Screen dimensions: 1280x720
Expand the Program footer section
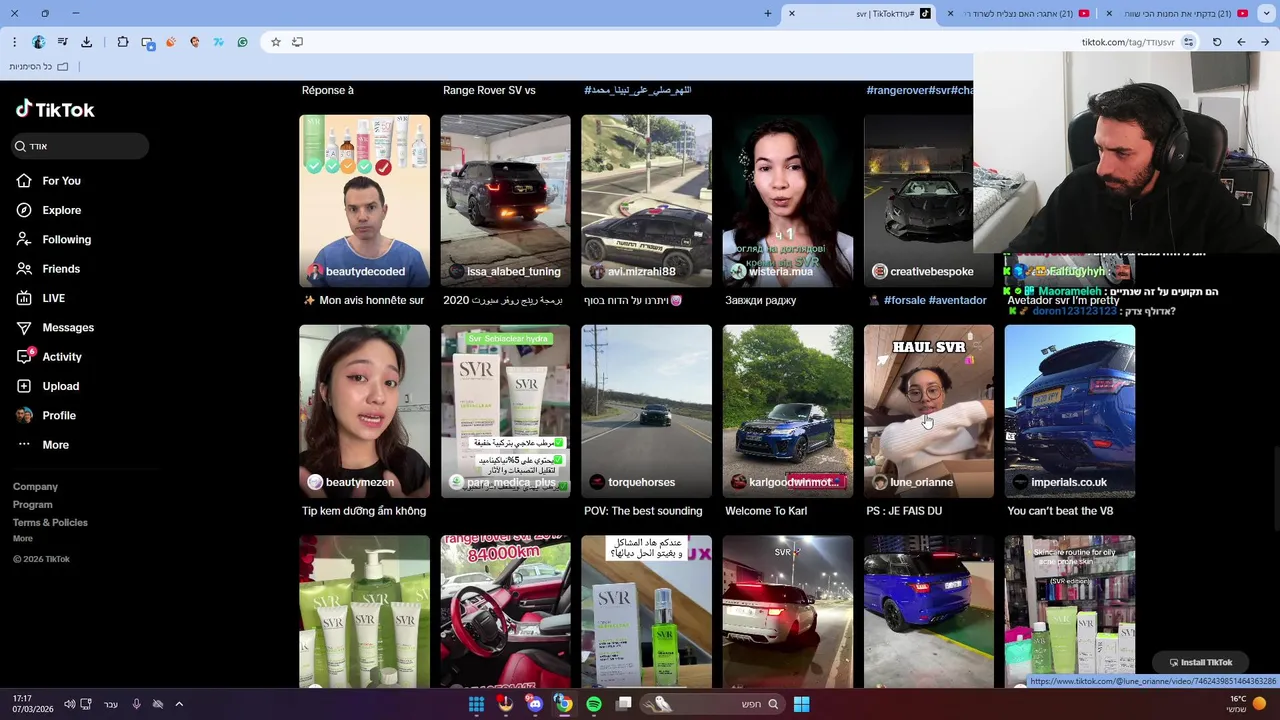(x=32, y=505)
